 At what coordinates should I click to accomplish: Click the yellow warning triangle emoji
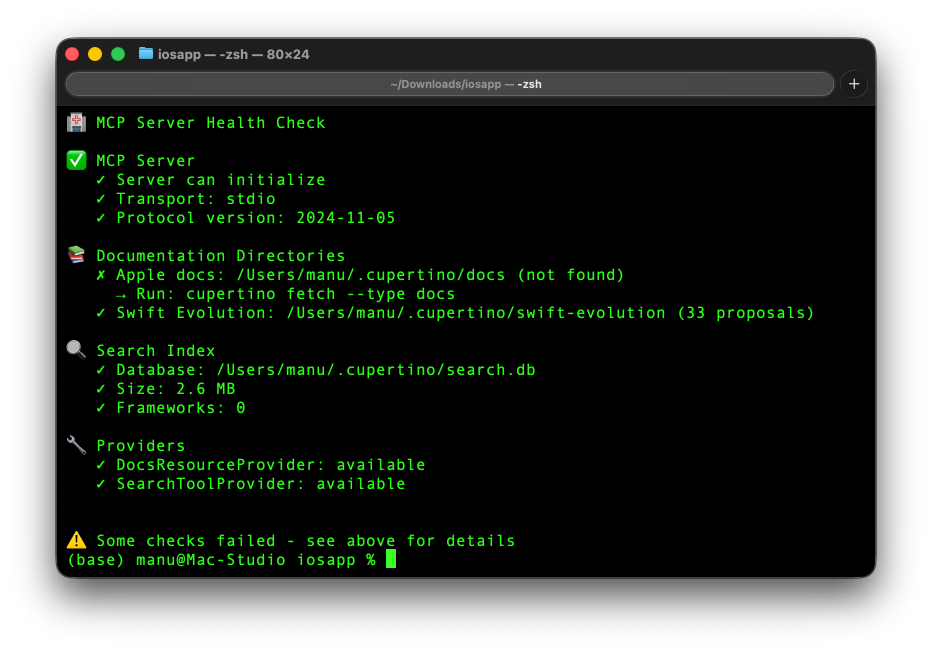pyautogui.click(x=76, y=541)
